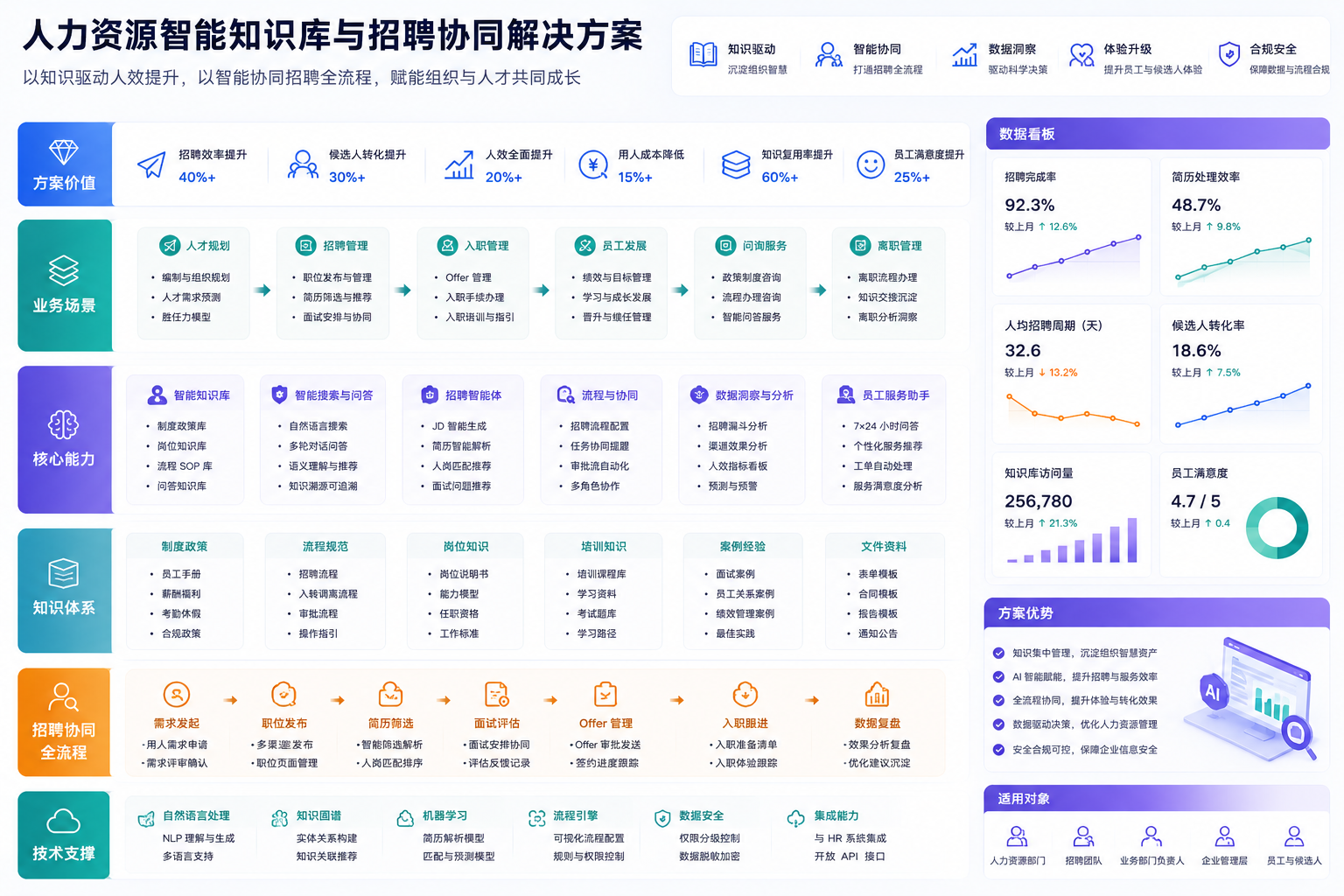Click the 数据复盘 orange chart icon
The height and width of the screenshot is (896, 1344).
point(877,695)
